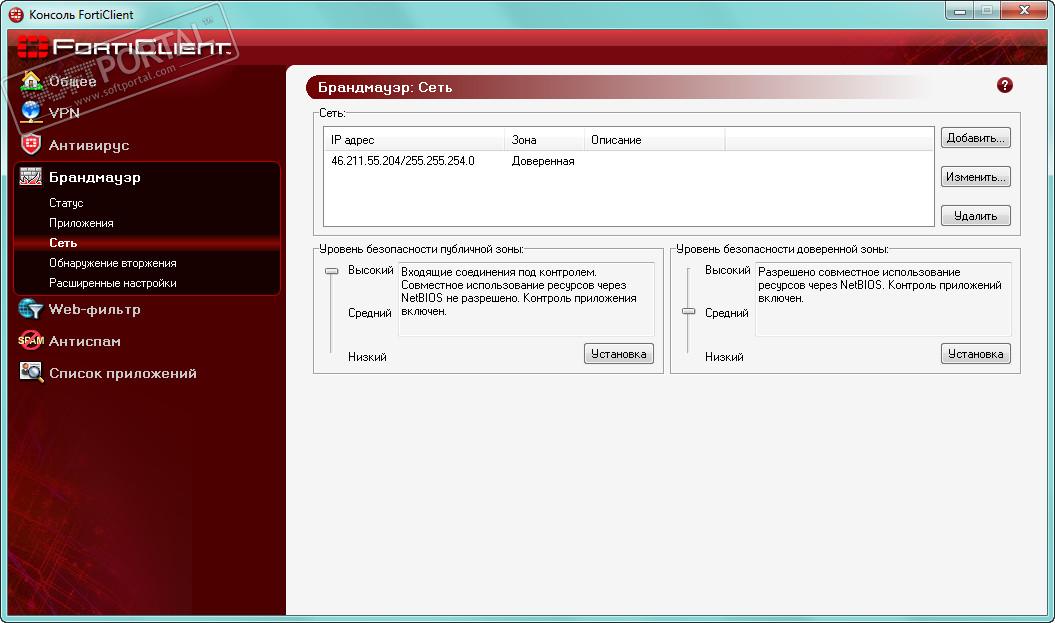Click Установка for public zone

tap(618, 354)
